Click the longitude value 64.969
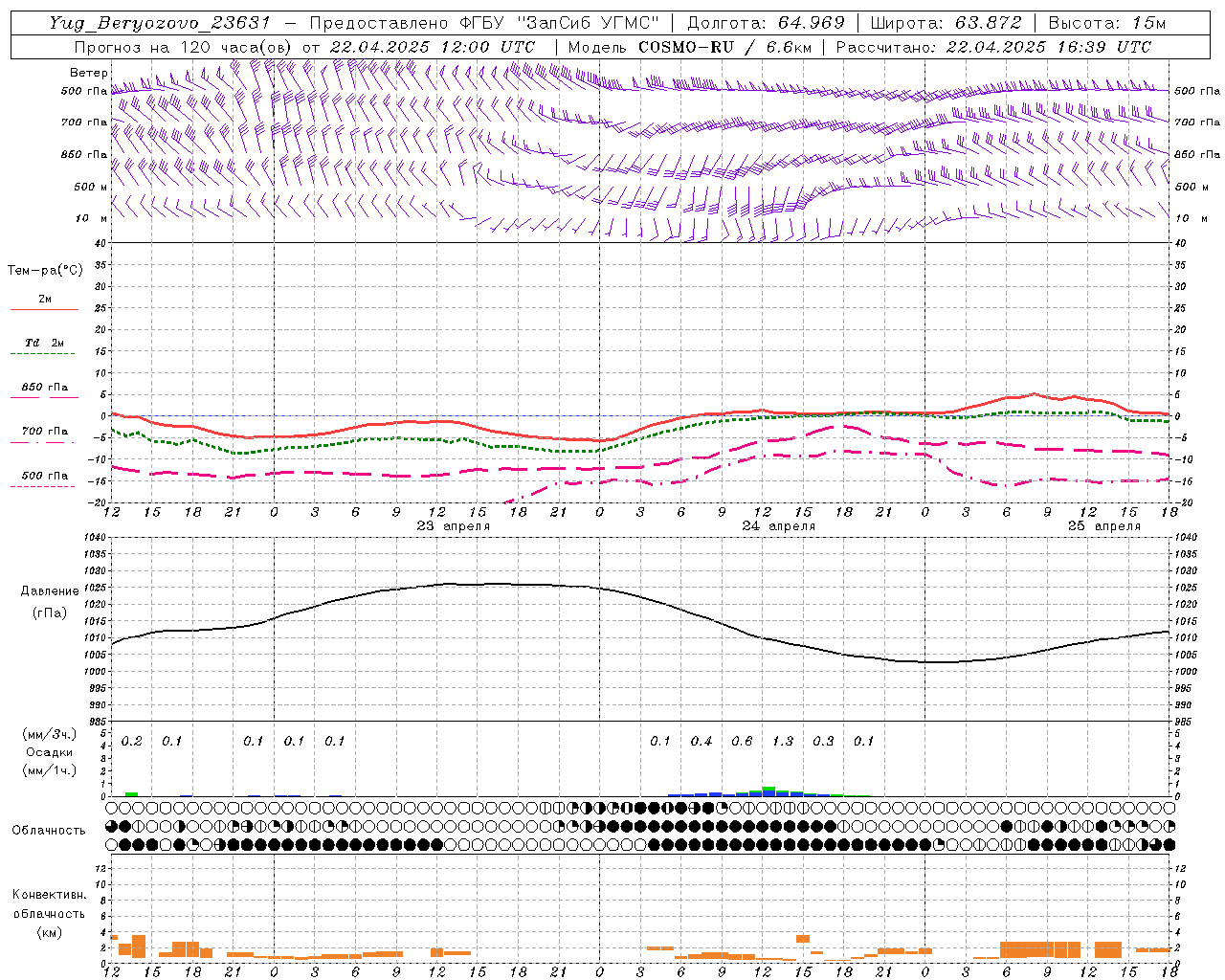This screenshot has width=1225, height=980. point(812,23)
